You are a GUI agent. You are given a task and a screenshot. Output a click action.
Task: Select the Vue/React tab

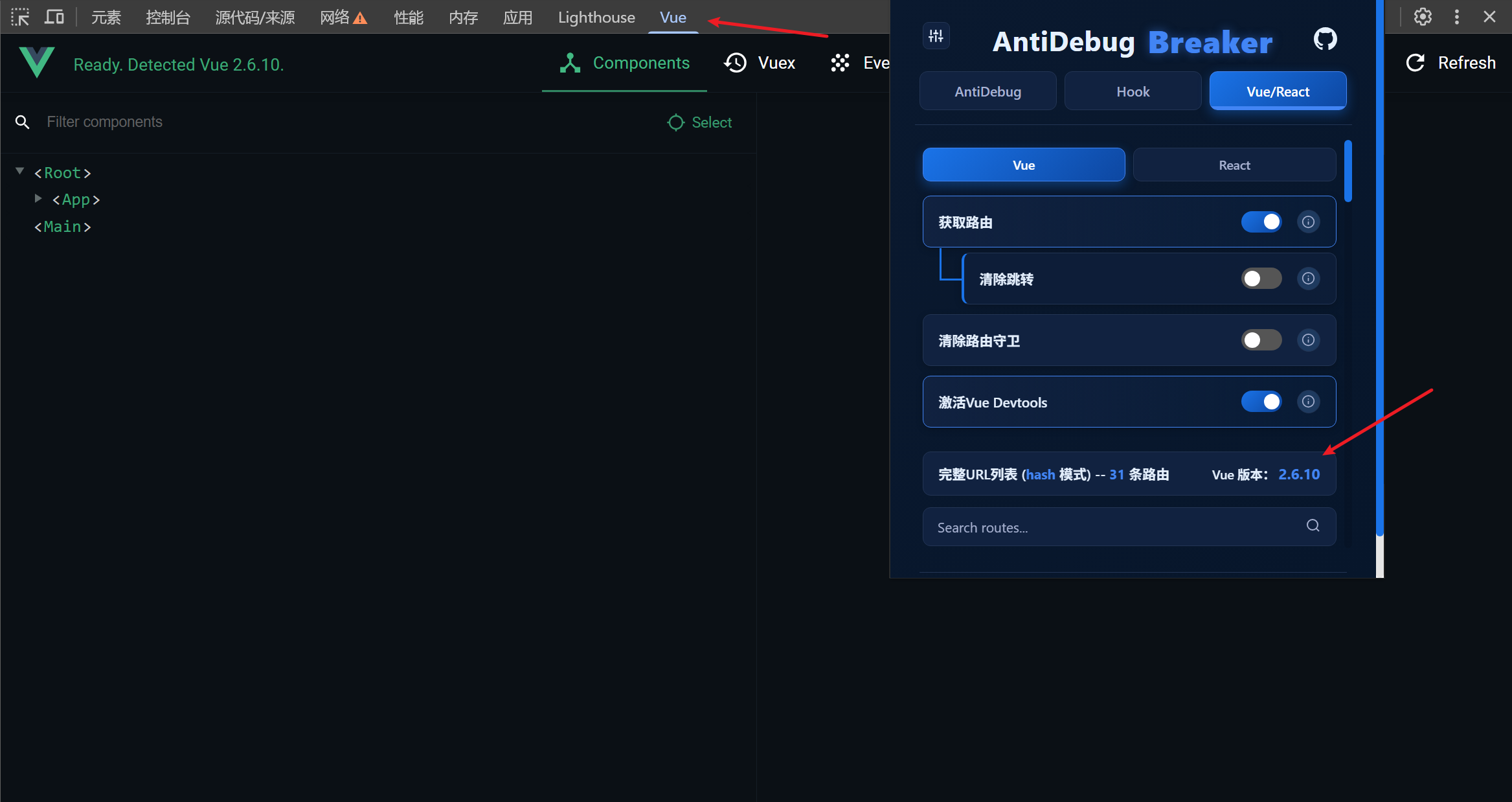pyautogui.click(x=1278, y=91)
